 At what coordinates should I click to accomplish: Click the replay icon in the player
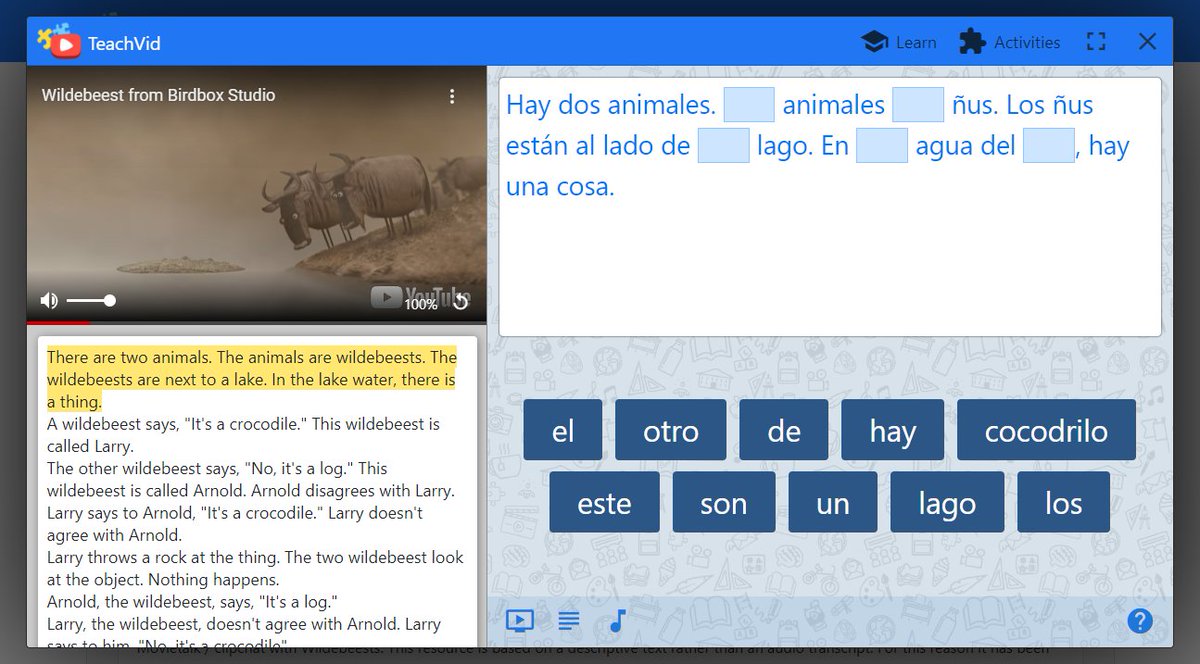click(x=459, y=300)
